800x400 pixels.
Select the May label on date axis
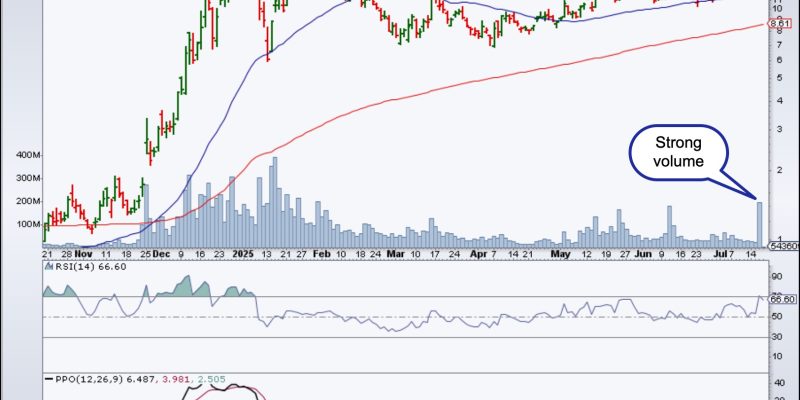click(561, 254)
